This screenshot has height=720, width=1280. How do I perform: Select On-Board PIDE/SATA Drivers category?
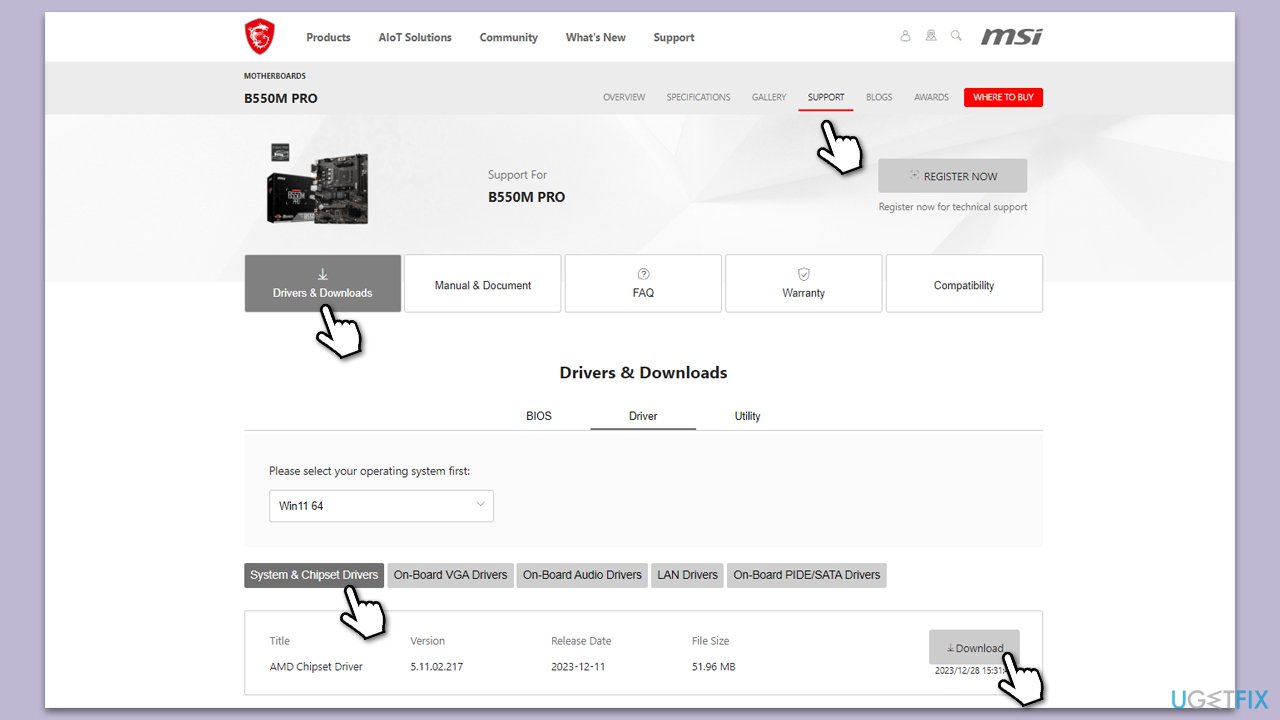(806, 575)
